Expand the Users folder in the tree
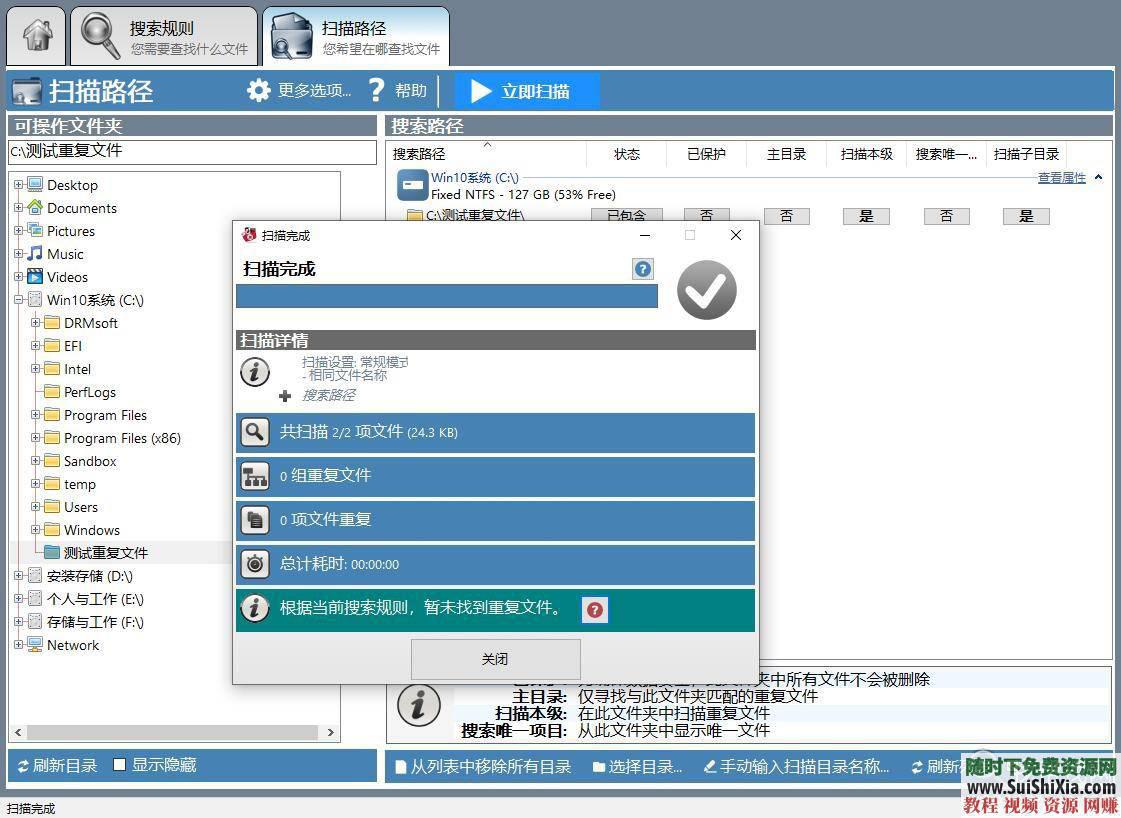 (x=36, y=507)
